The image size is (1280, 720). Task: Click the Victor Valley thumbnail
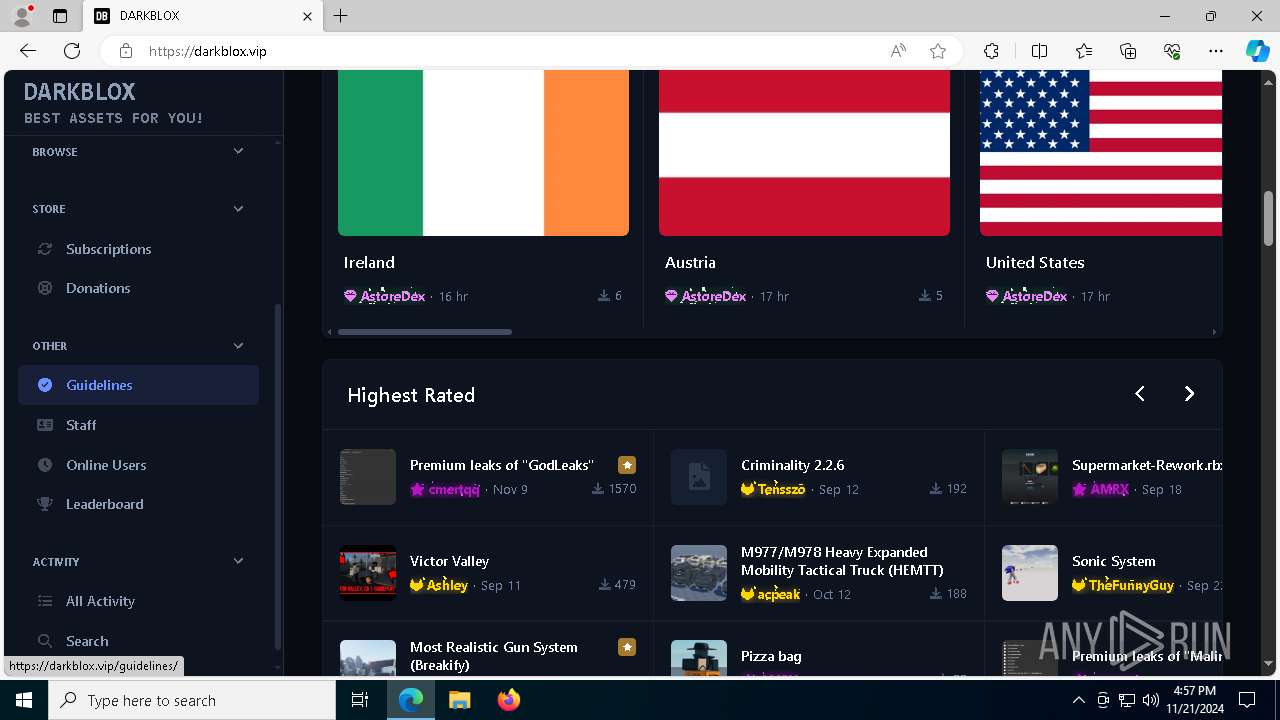coord(368,573)
